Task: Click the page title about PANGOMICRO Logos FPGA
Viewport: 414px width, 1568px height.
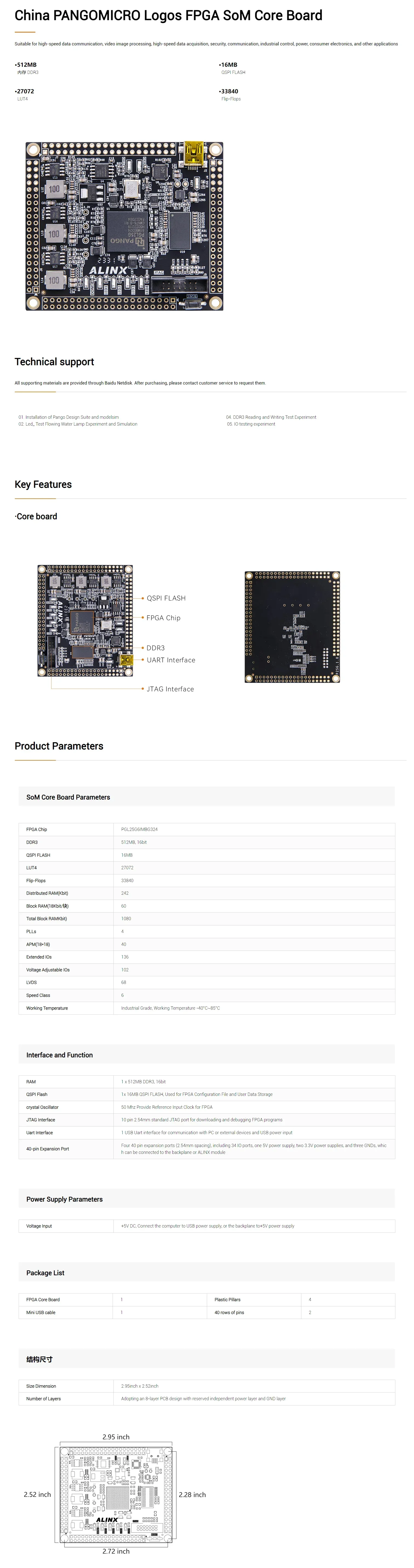Action: coord(168,16)
